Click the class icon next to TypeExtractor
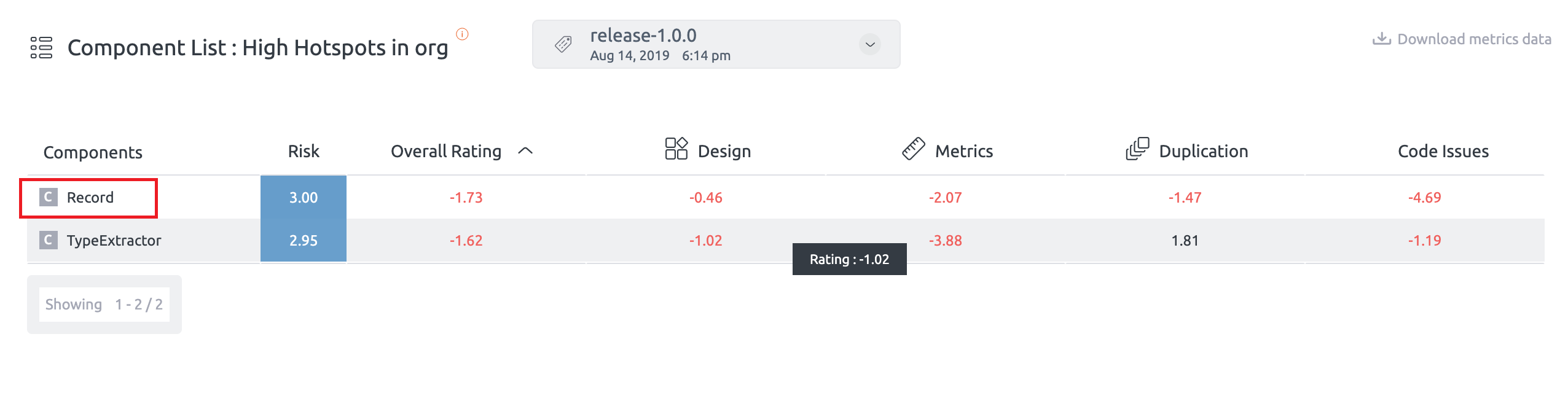 pos(49,240)
